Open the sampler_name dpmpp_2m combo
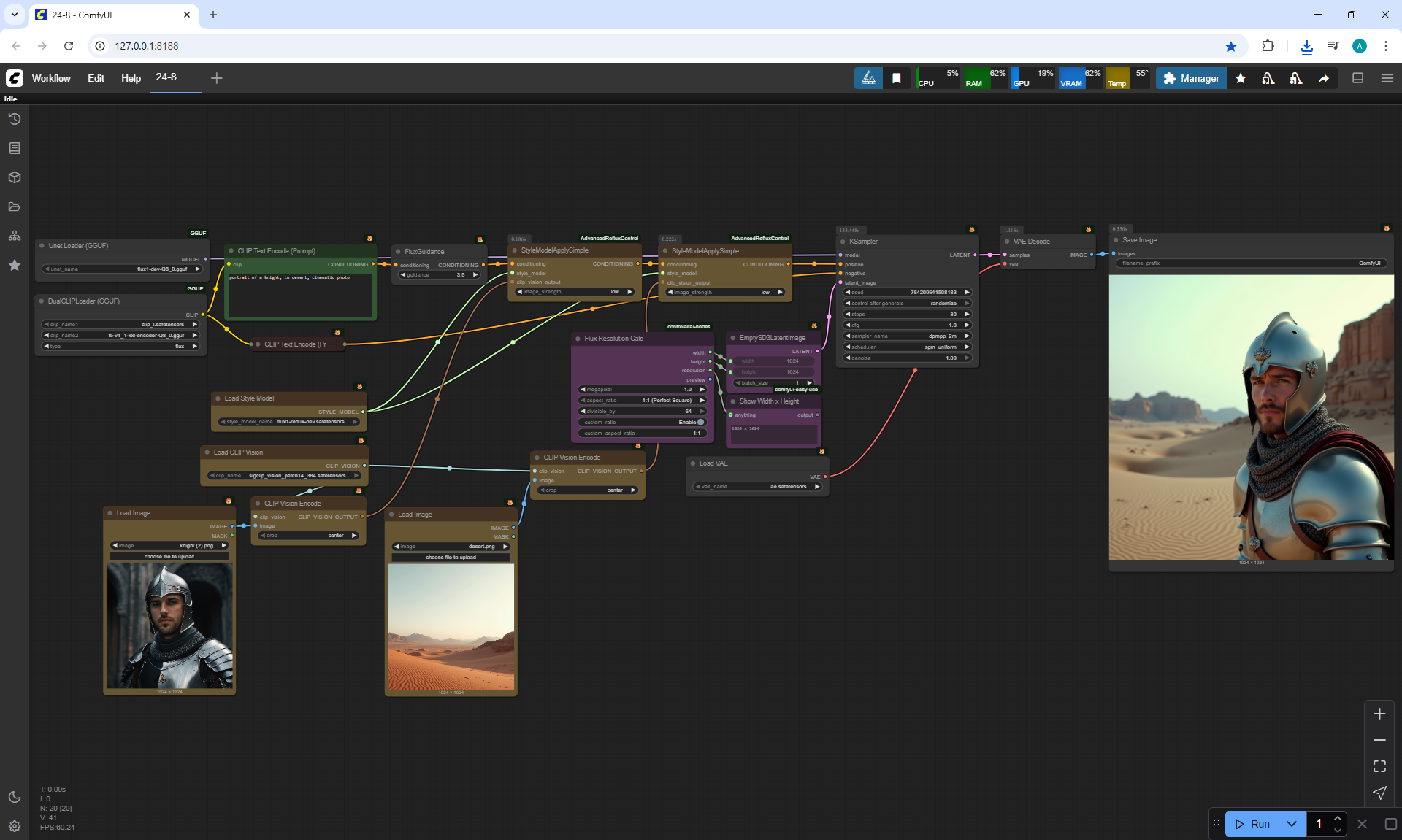 point(907,336)
